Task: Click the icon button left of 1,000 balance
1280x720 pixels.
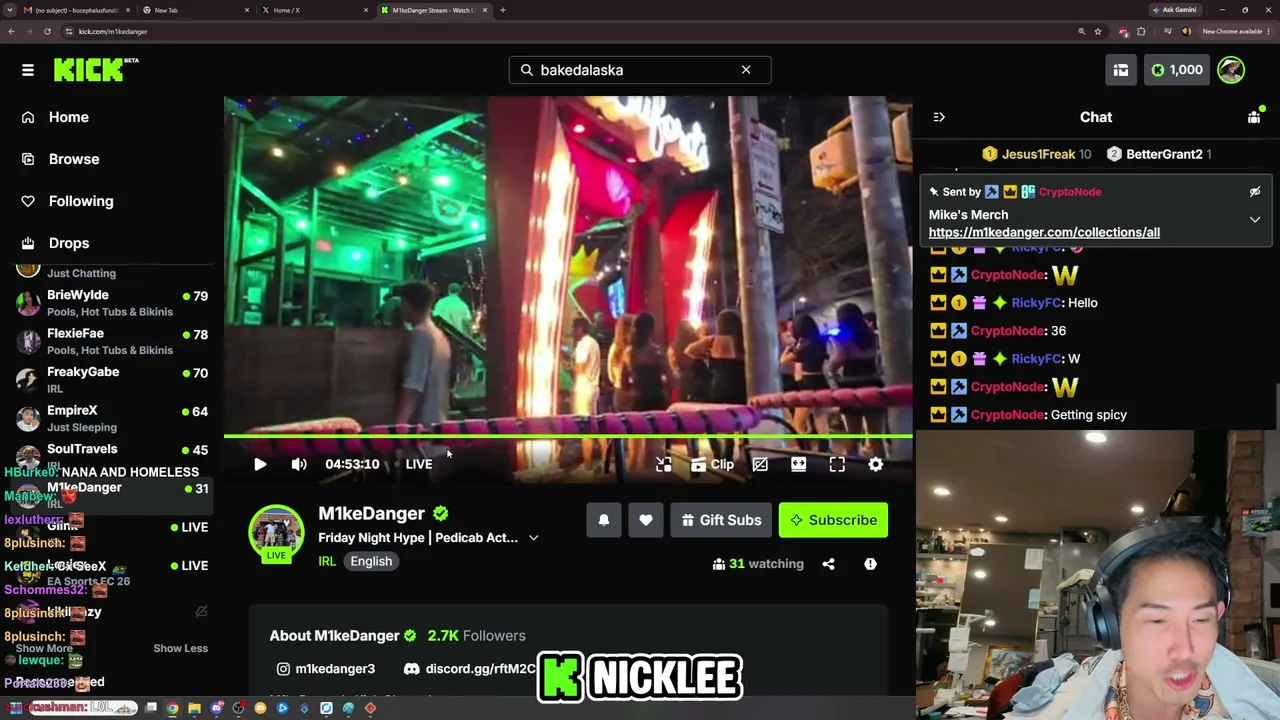Action: pos(1121,70)
